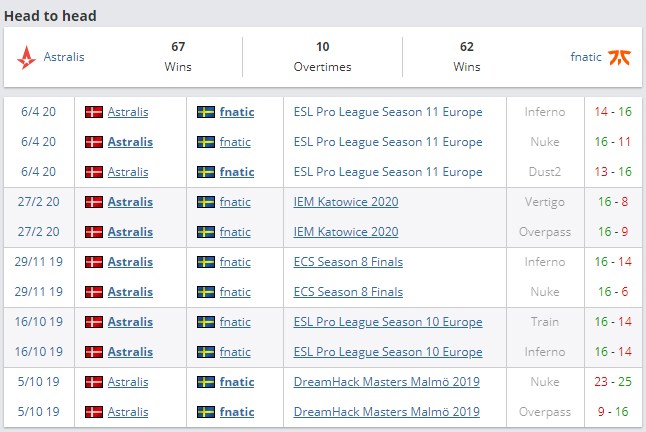646x432 pixels.
Task: Open ESL Pro League Season 10 Europe, Train row
Action: [x=388, y=322]
